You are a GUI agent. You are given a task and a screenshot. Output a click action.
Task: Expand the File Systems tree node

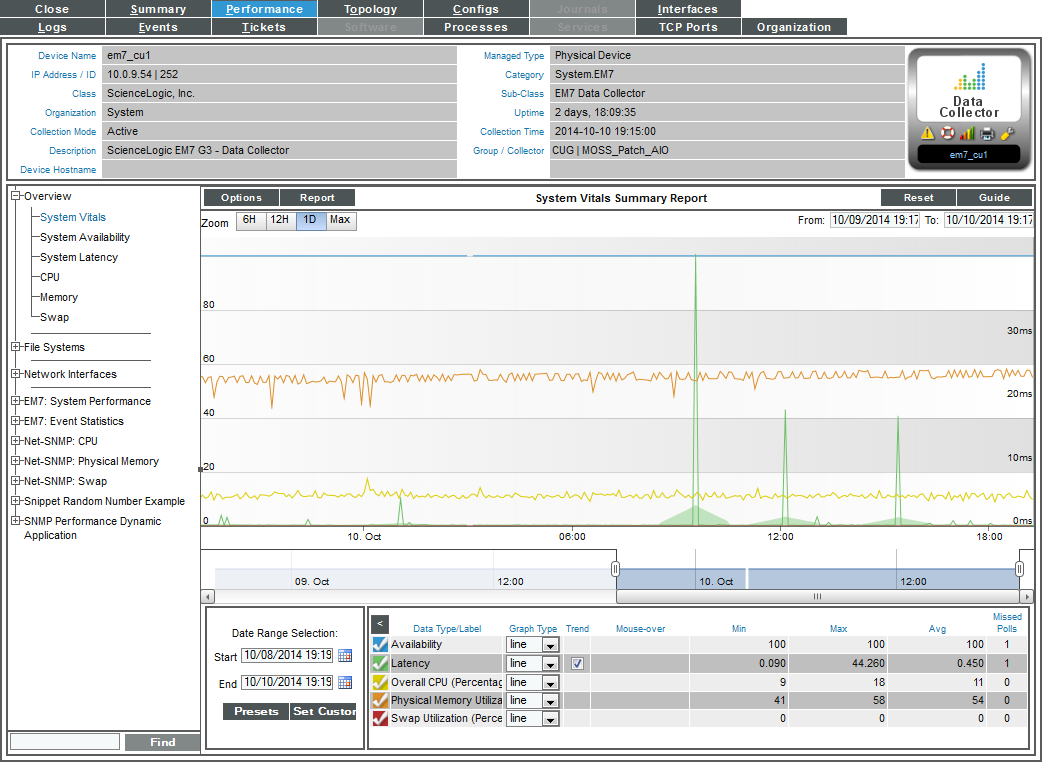16,347
